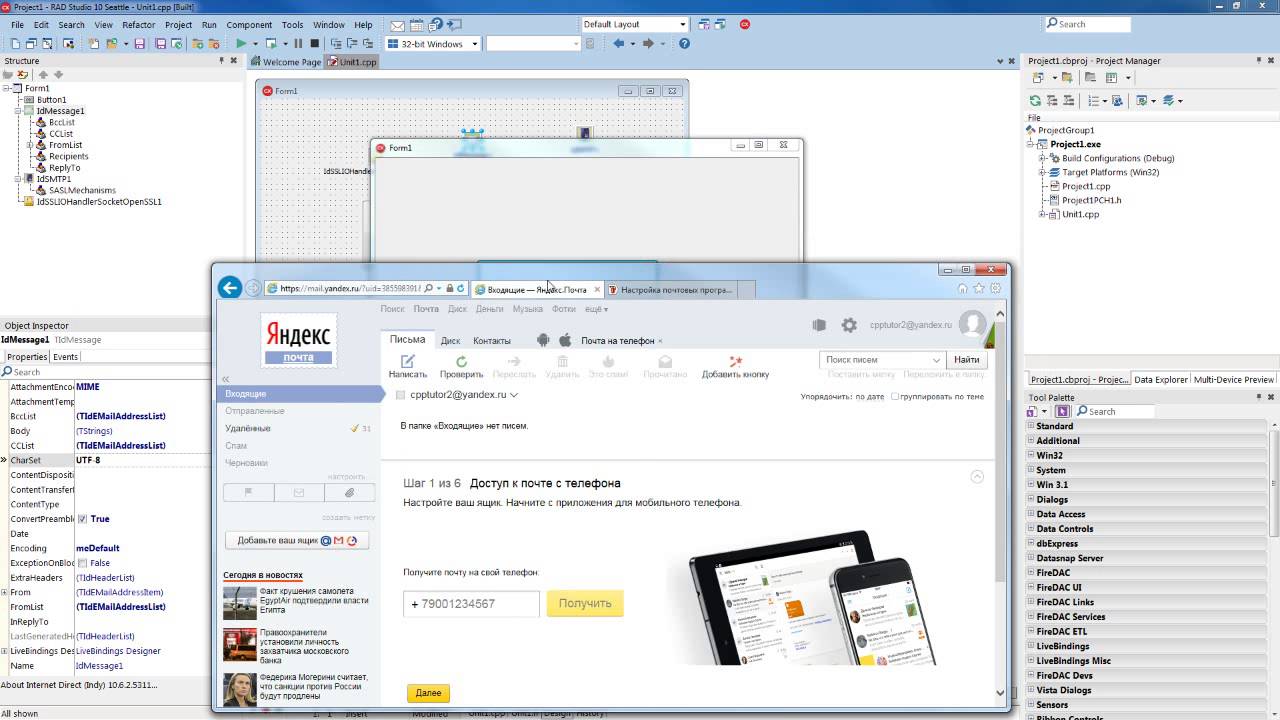Open the Диск tab in Yandex Mail
The width and height of the screenshot is (1280, 720).
[x=450, y=340]
